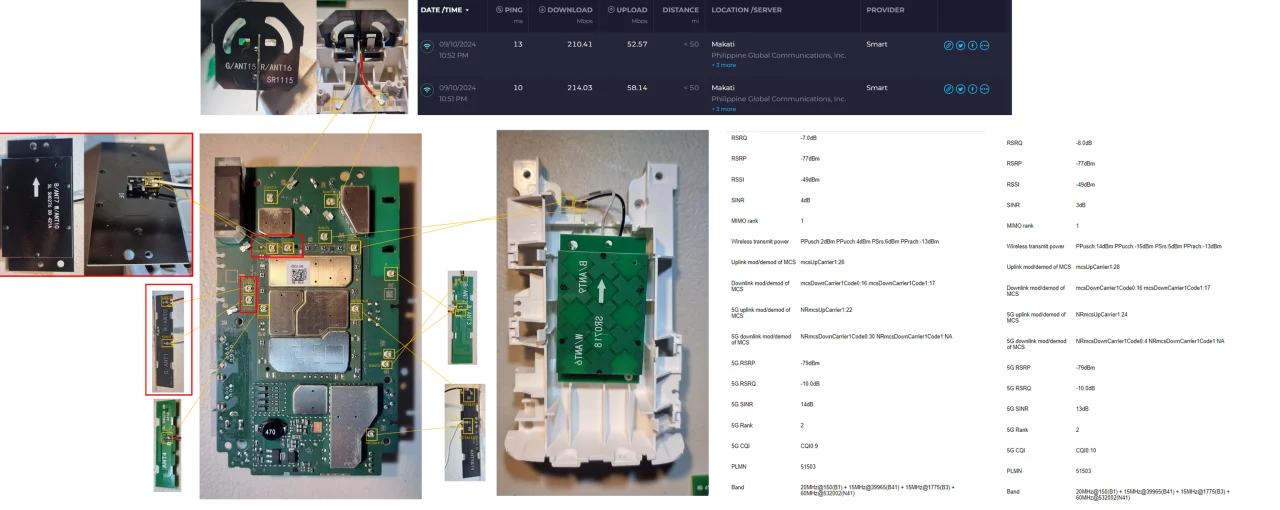Screen dimensions: 1280x510
Task: Open more options for the 10:51 PM result
Action: tap(985, 88)
